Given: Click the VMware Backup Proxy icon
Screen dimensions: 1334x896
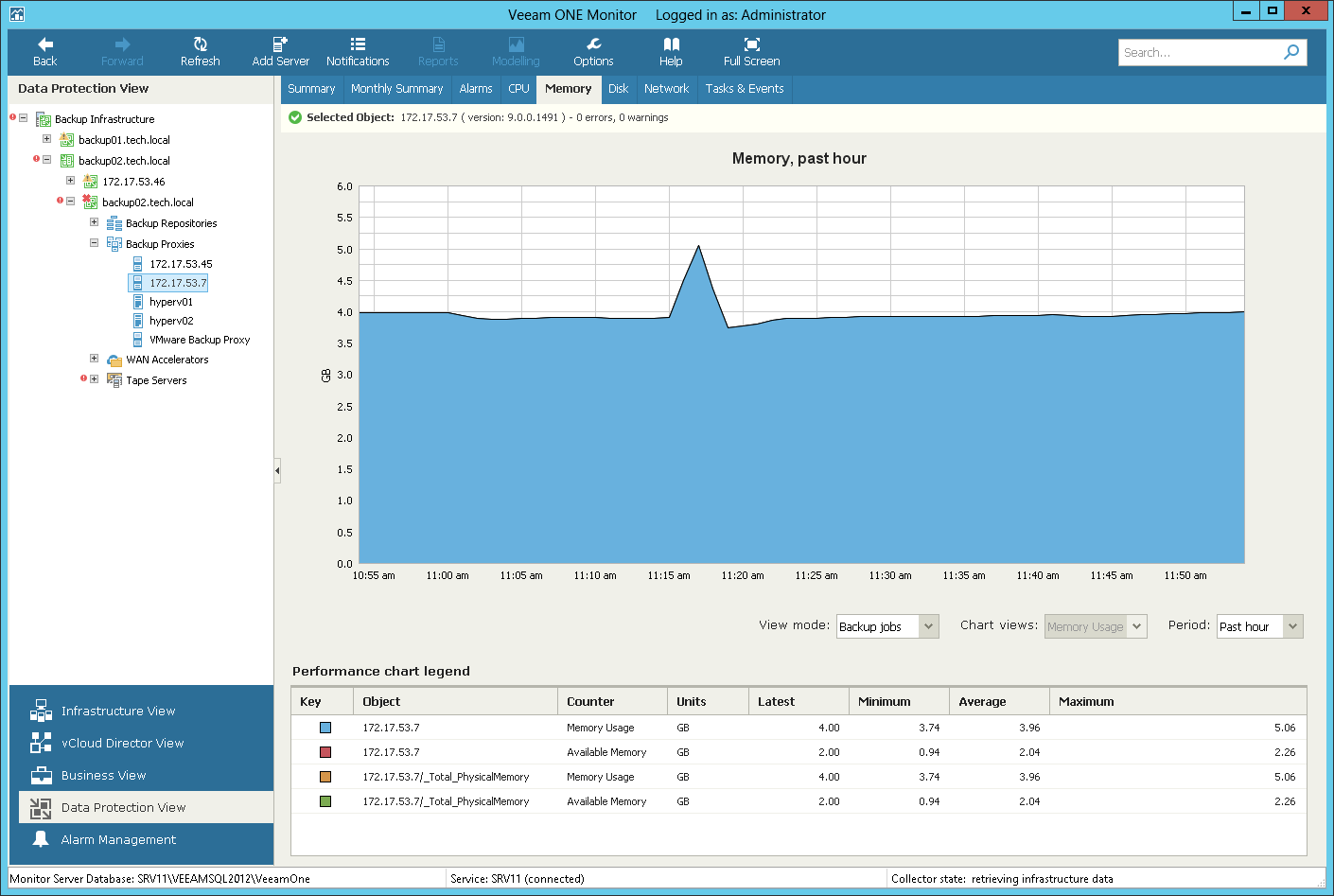Looking at the screenshot, I should coord(138,340).
